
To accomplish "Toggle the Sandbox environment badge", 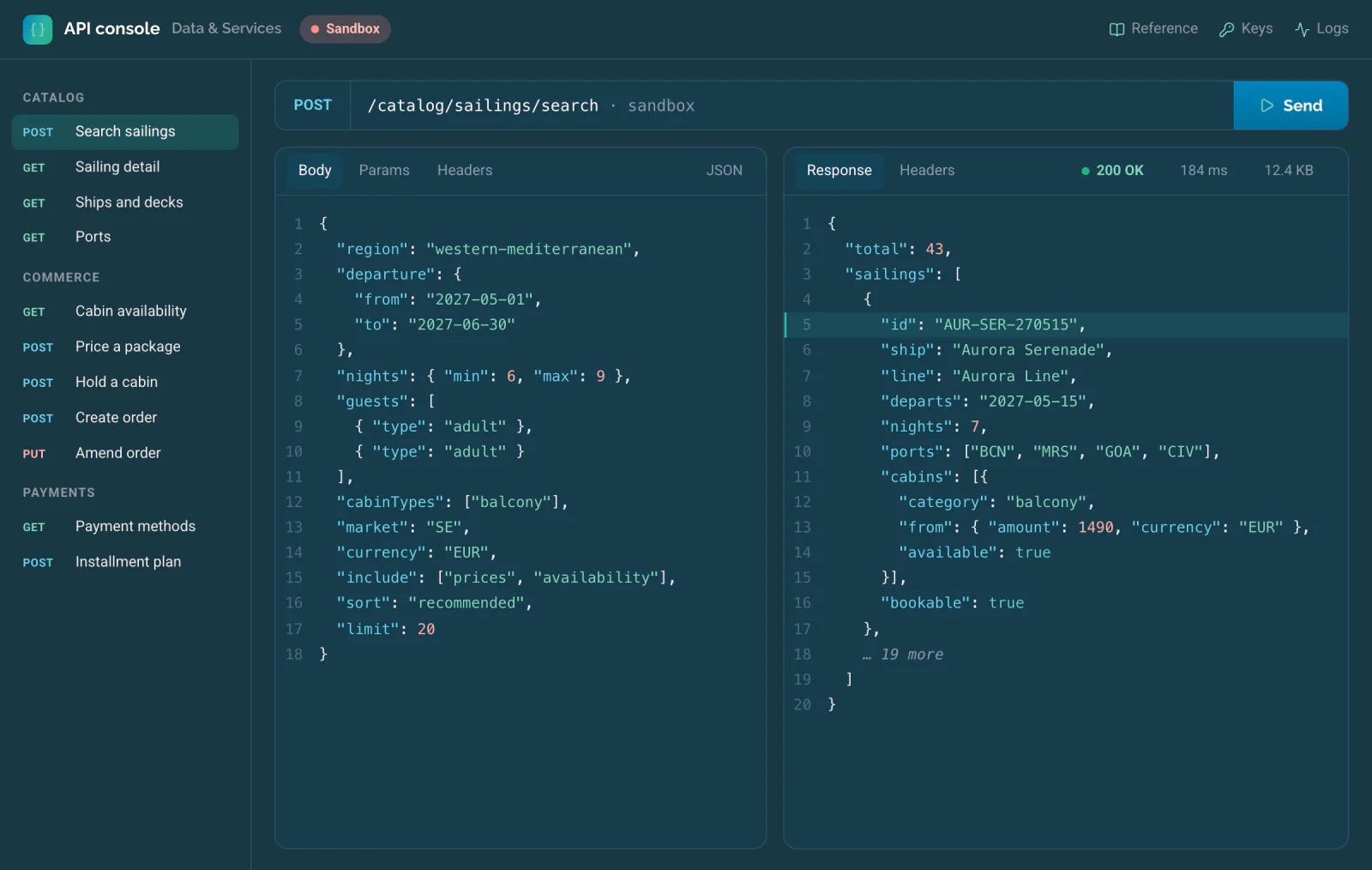I will pyautogui.click(x=346, y=28).
